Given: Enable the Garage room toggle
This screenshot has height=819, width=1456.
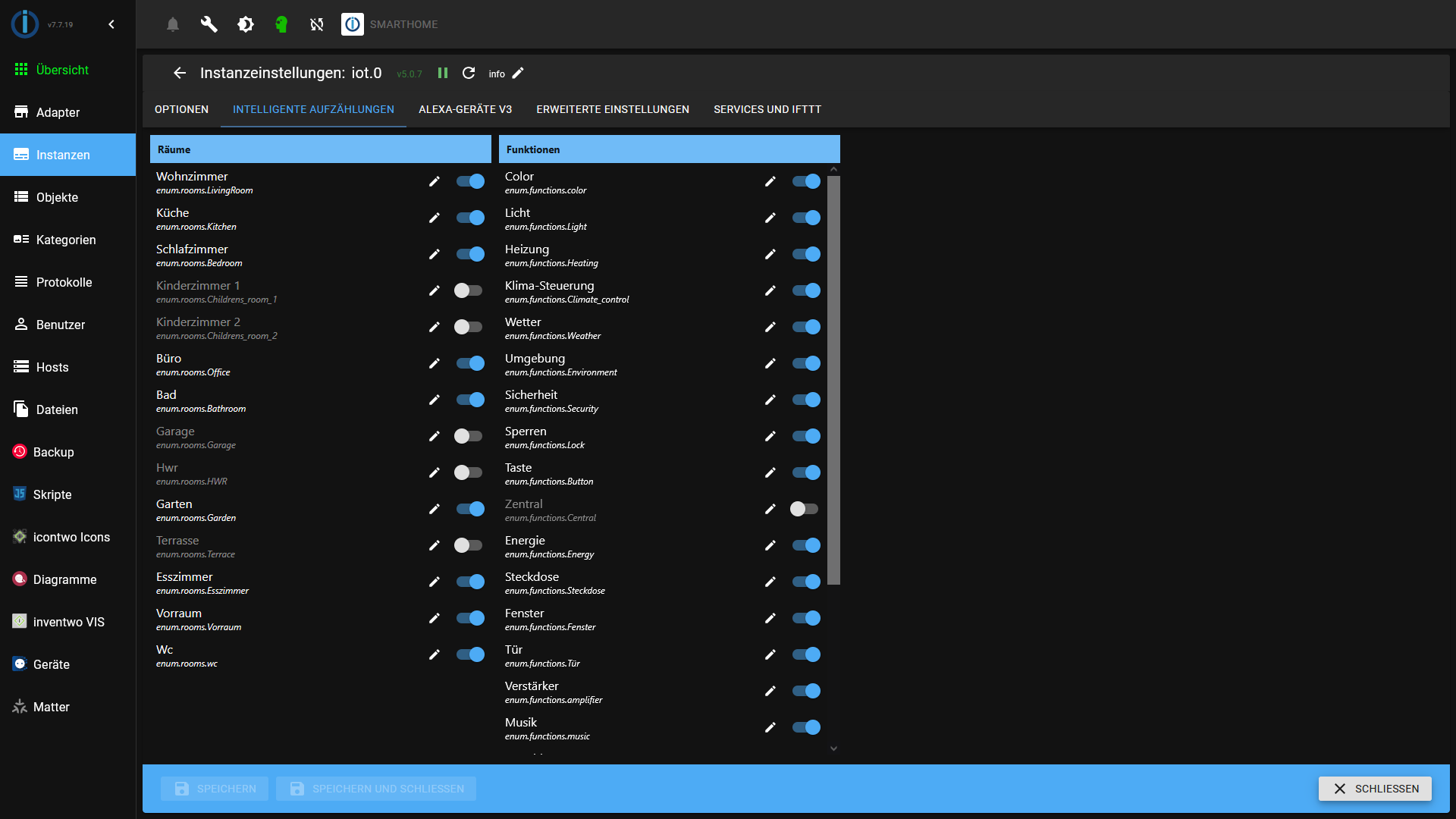Looking at the screenshot, I should click(469, 436).
